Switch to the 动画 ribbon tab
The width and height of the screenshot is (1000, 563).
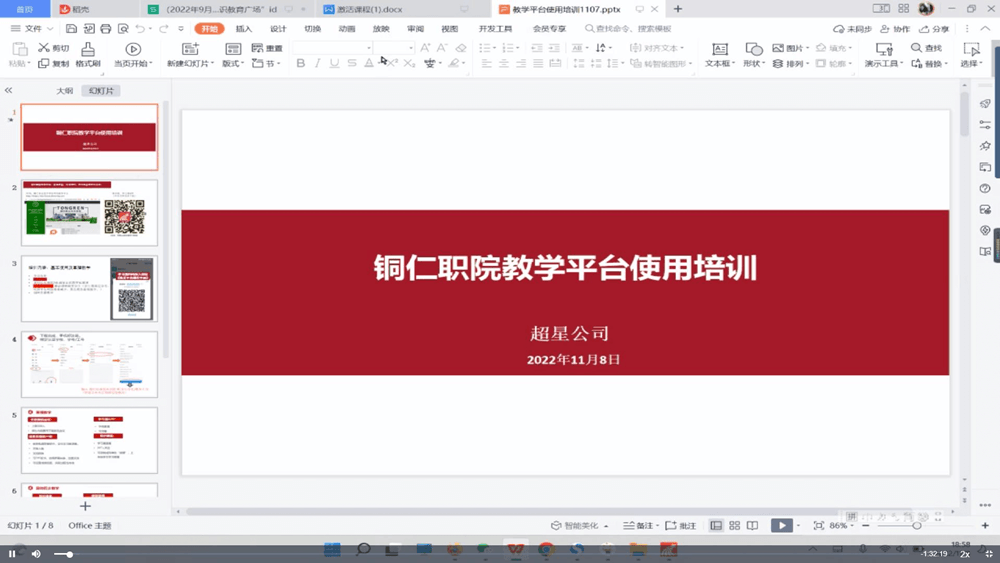pyautogui.click(x=347, y=29)
